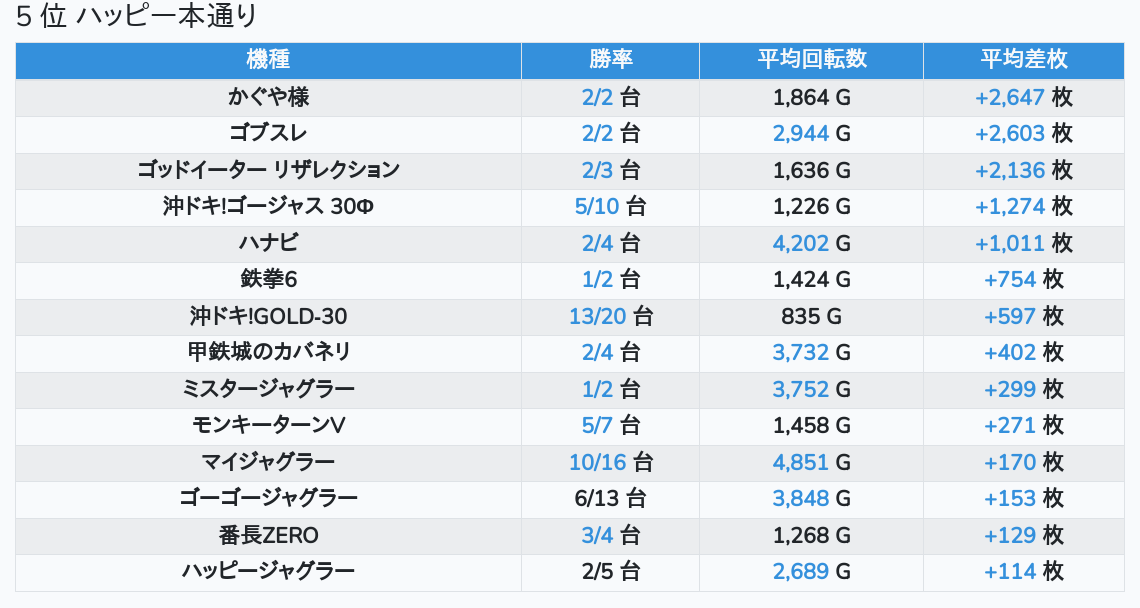Screen dimensions: 1140x608
Task: Select the マイジャグラー machine name
Action: click(268, 462)
